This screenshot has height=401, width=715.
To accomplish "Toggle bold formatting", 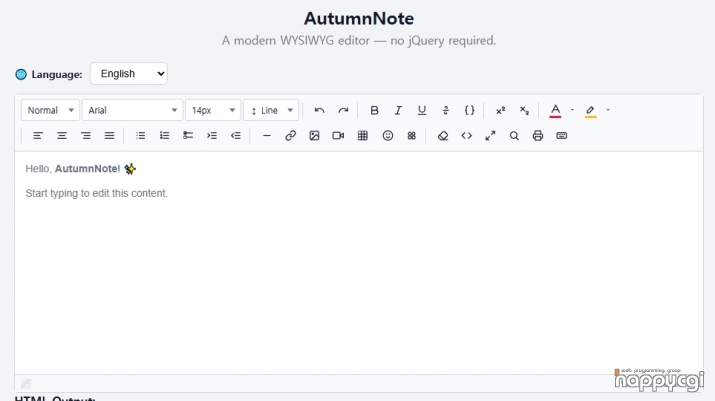I will tap(374, 110).
